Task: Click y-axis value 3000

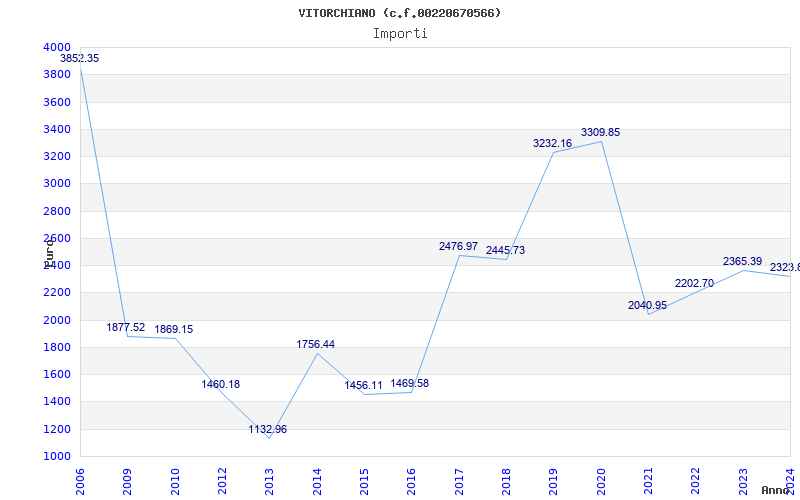Action: 57,184
